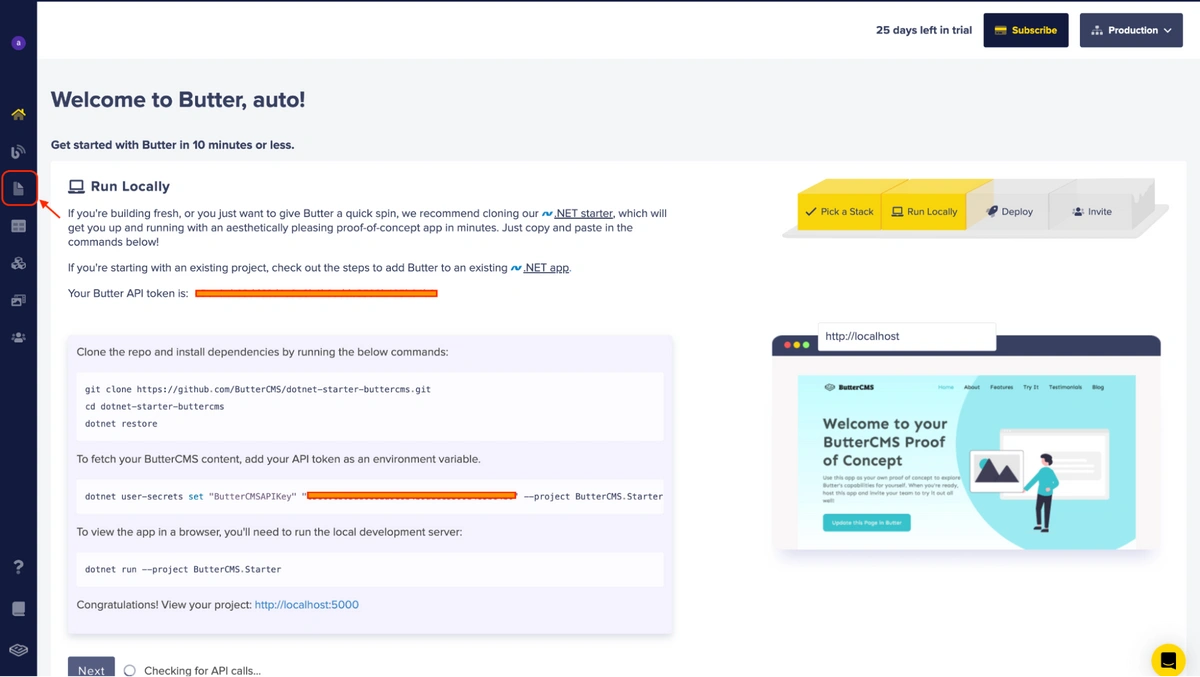Open the http://localhost:5000 link
The width and height of the screenshot is (1200, 677).
(306, 605)
